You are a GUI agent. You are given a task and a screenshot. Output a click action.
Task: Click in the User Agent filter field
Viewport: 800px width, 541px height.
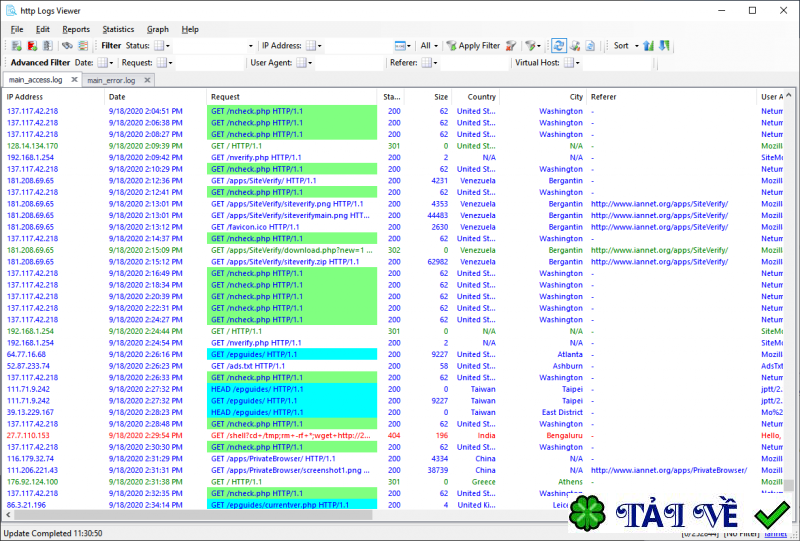[350, 62]
